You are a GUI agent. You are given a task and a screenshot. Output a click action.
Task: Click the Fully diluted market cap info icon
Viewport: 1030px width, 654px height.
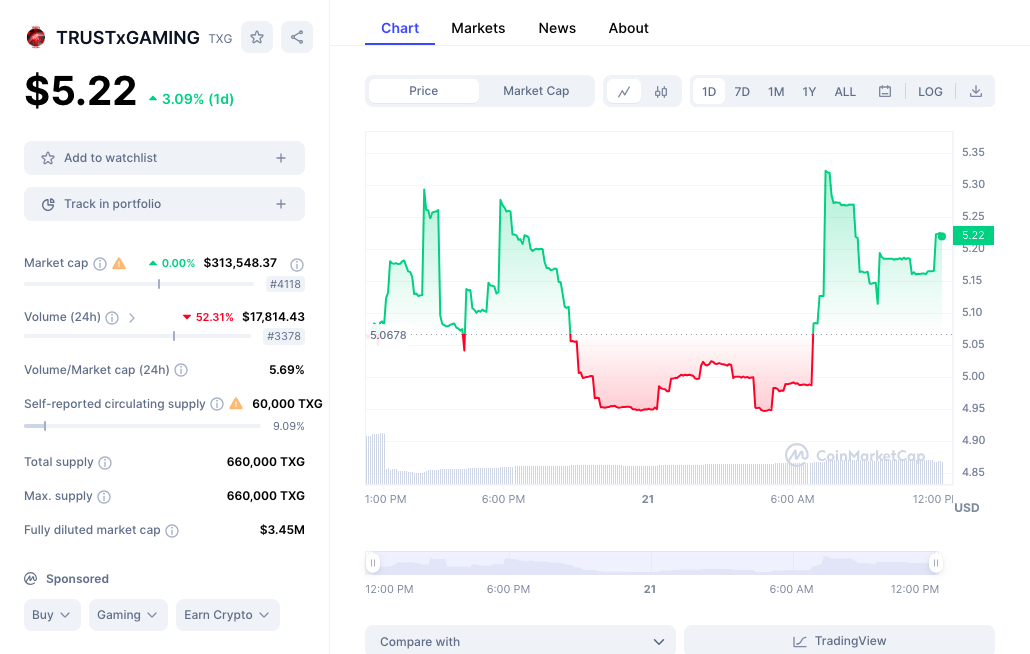click(x=172, y=531)
